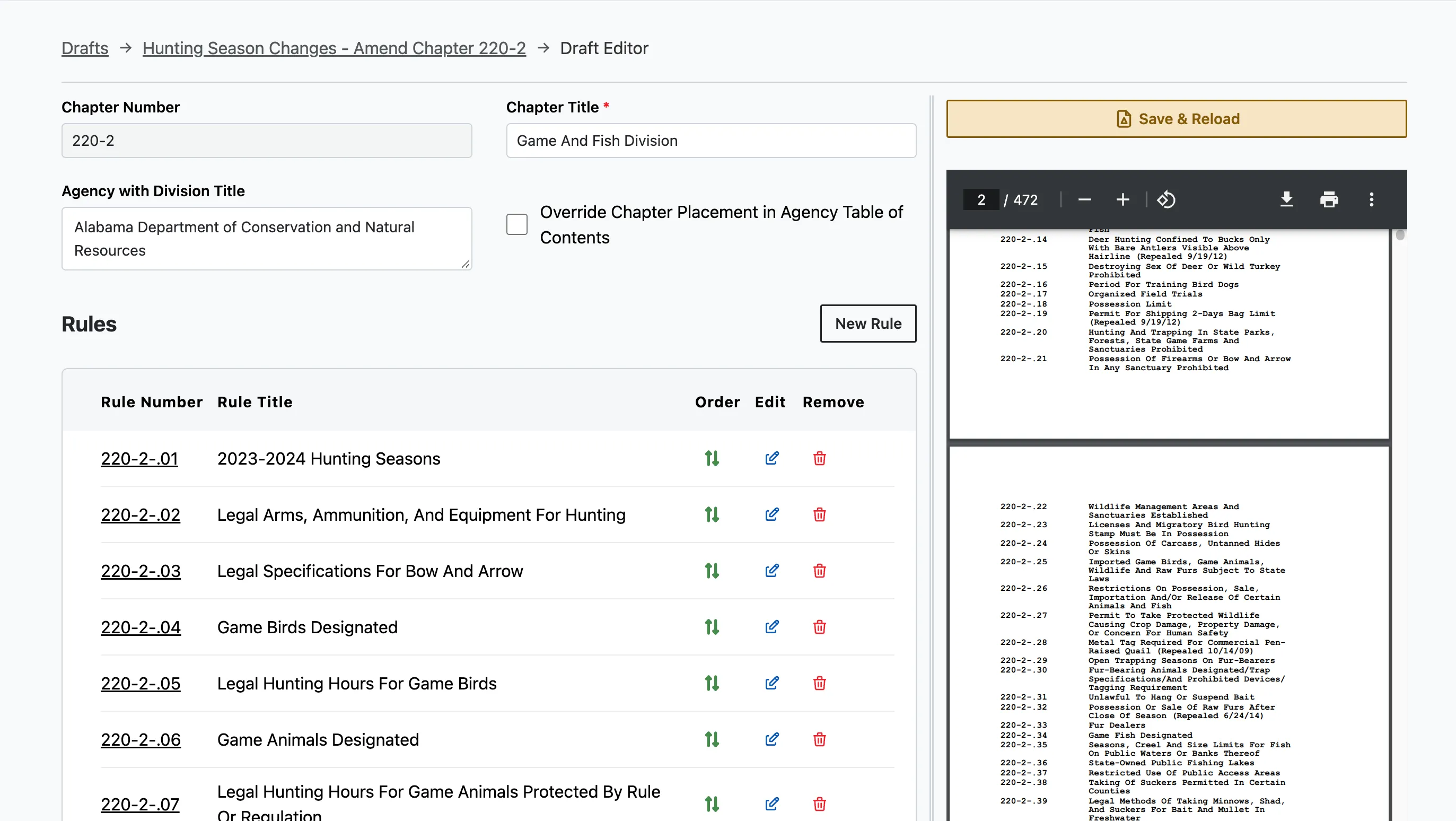The width and height of the screenshot is (1456, 821).
Task: Remove the Game Birds Designated rule
Action: 819,627
